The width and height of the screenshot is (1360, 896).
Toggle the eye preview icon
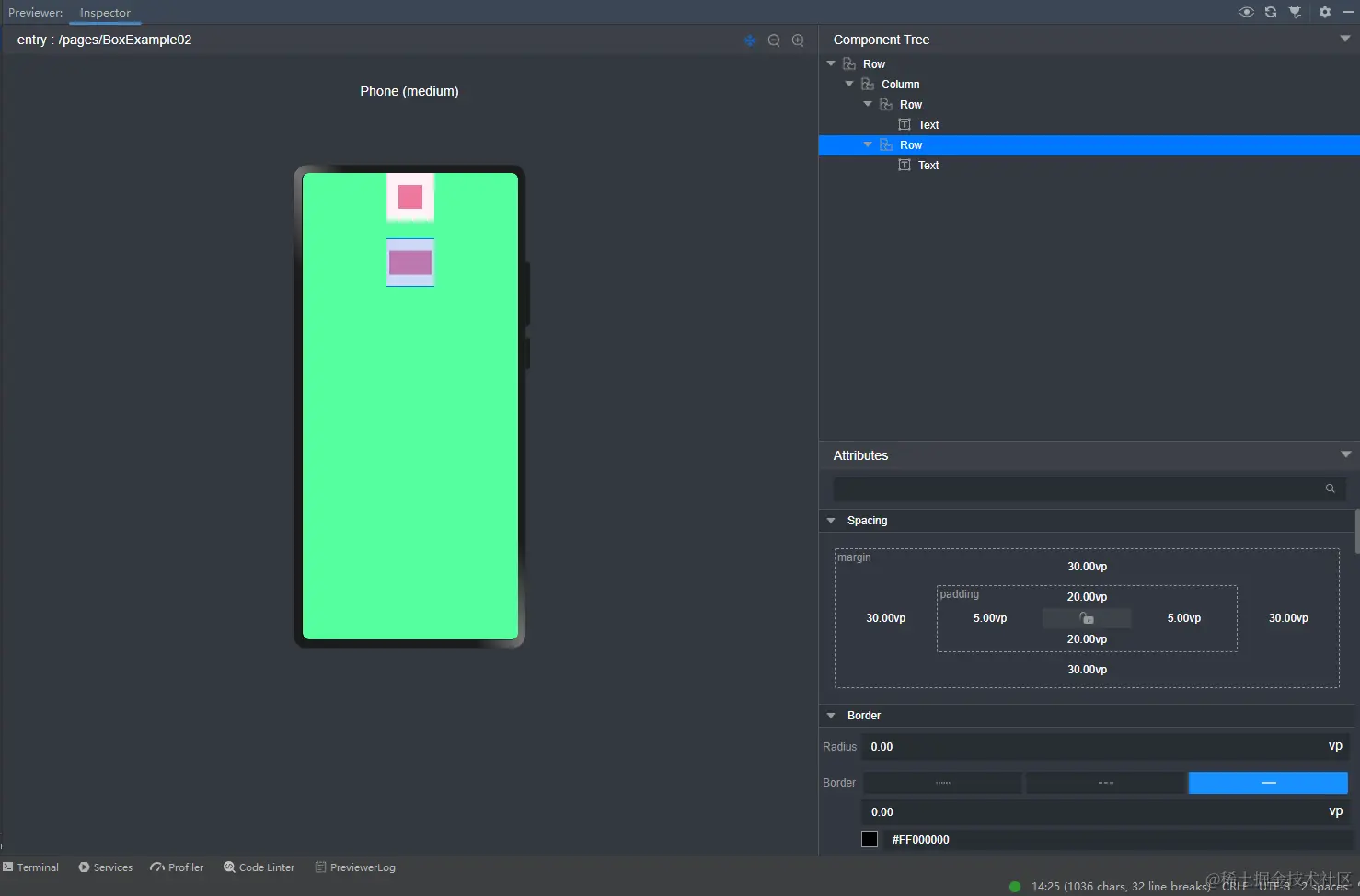tap(1246, 12)
